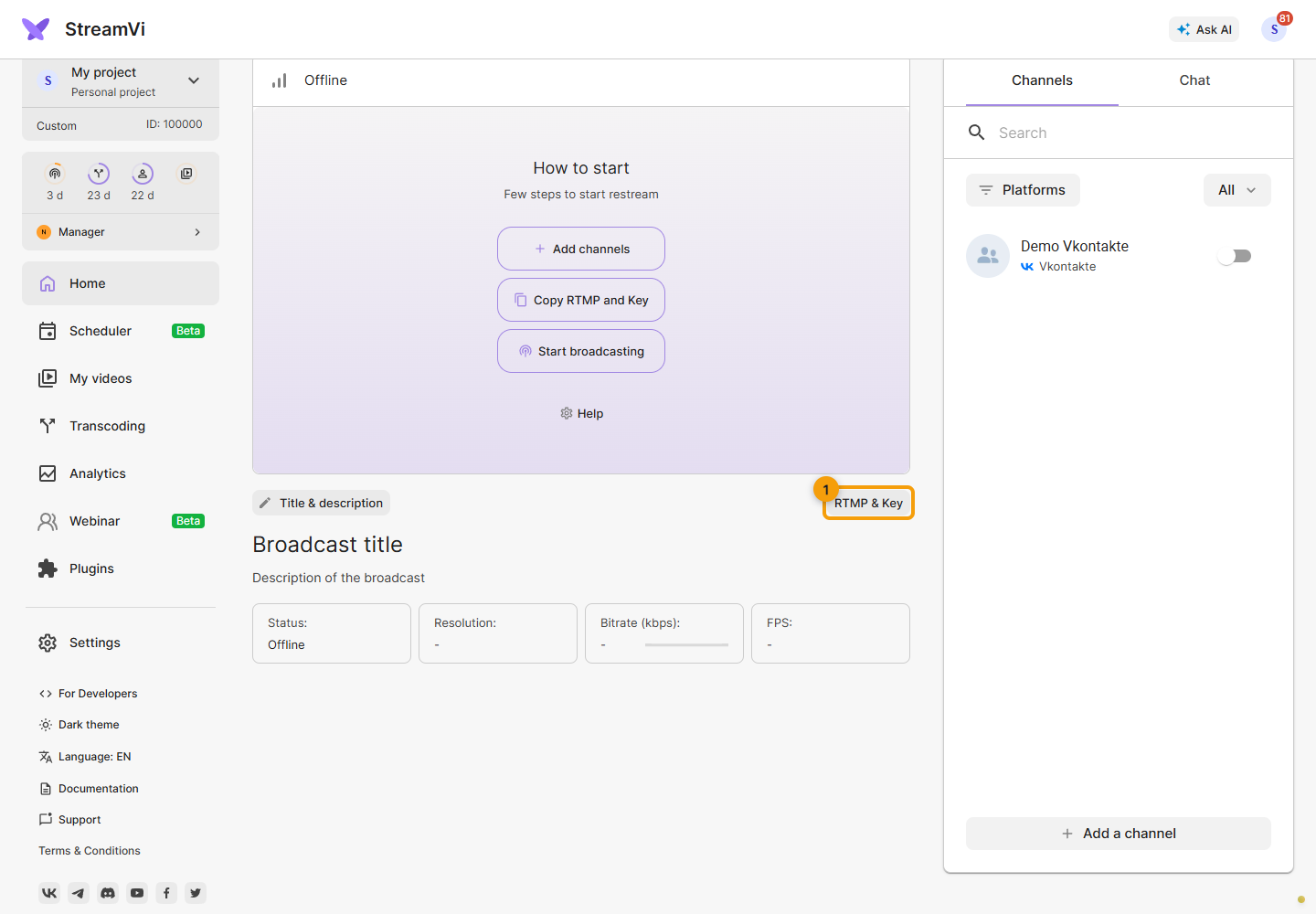Click the Custom plan label
Image resolution: width=1316 pixels, height=914 pixels.
pos(57,126)
